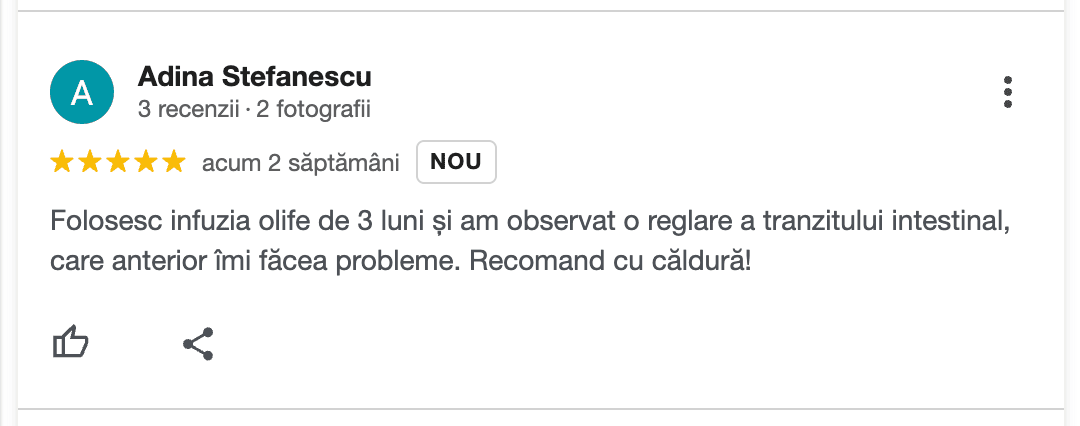Viewport: 1080px width, 426px height.
Task: Like the review with the thumbs-up icon
Action: tap(70, 343)
